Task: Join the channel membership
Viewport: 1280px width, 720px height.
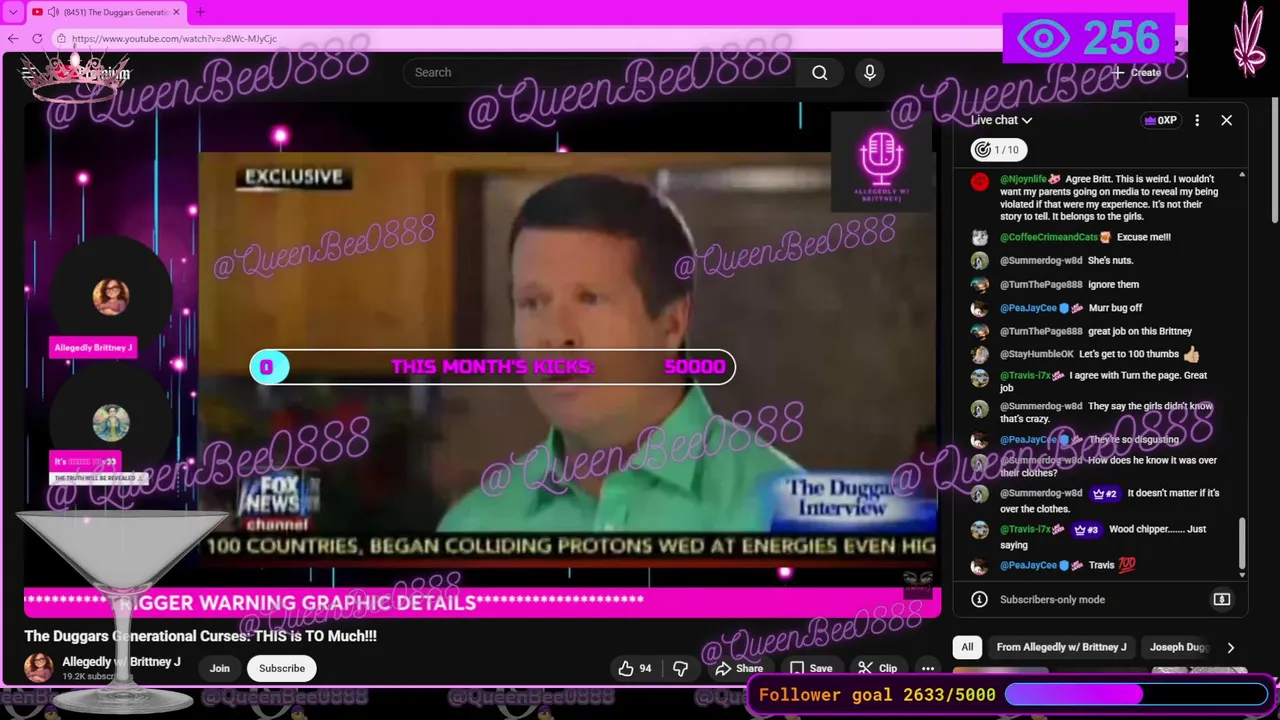Action: click(220, 668)
